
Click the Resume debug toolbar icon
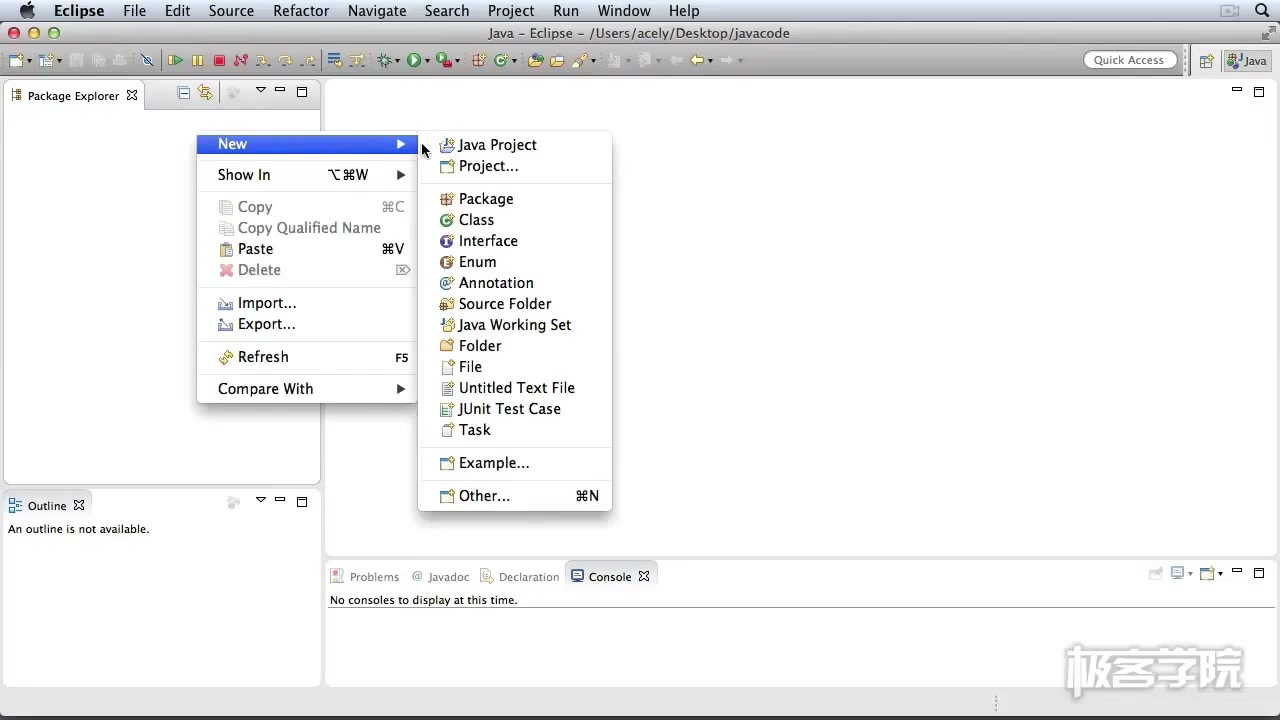(175, 60)
